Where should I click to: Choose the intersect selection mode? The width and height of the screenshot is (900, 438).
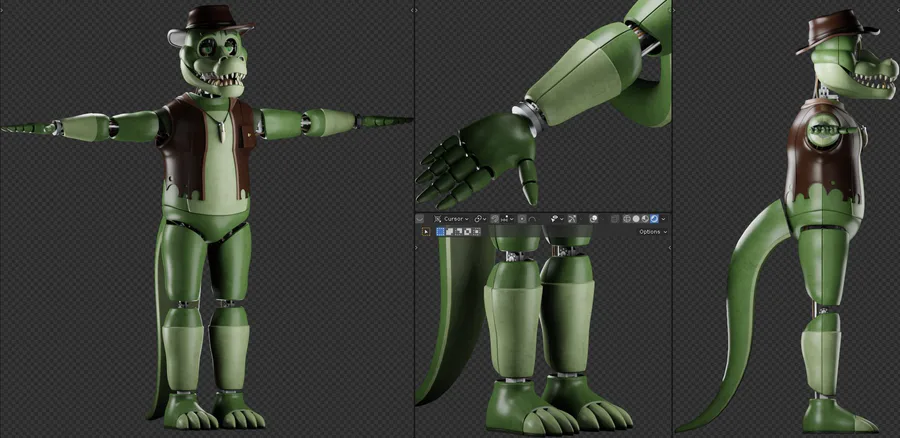click(476, 232)
